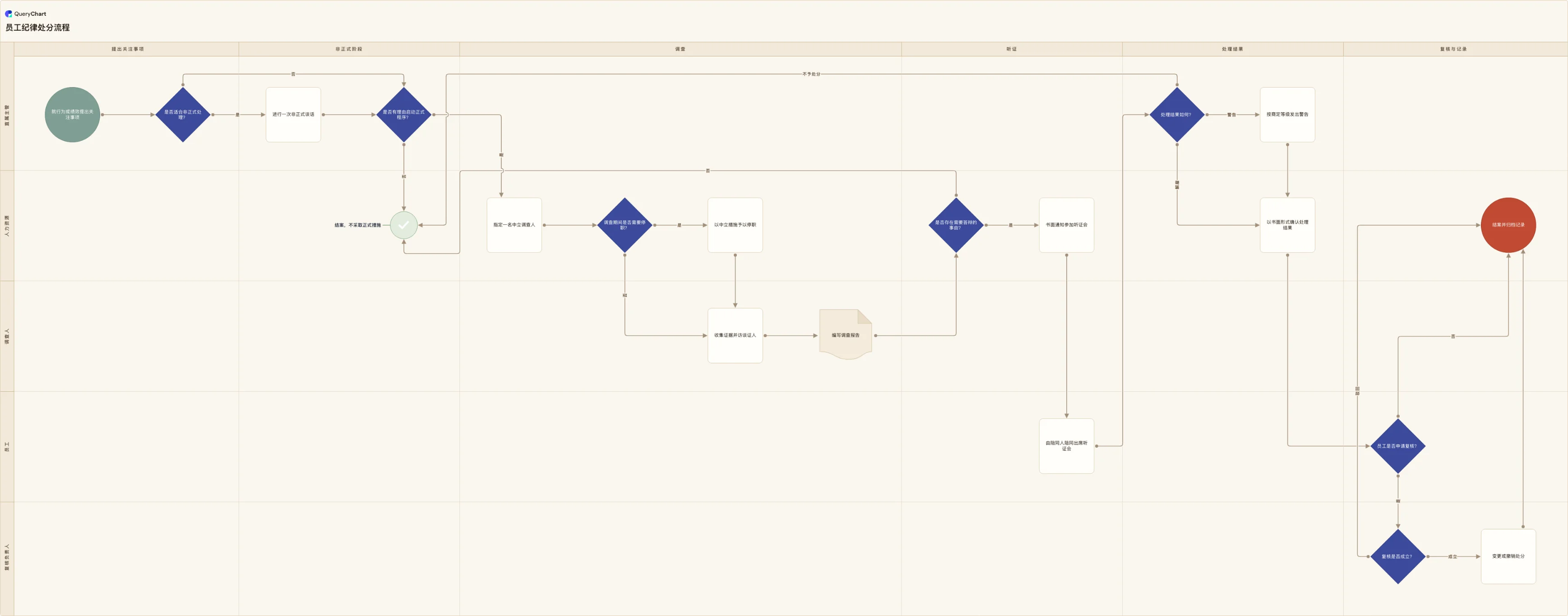Viewport: 1568px width, 616px height.
Task: Click the 不予处分 connector label
Action: coord(811,74)
